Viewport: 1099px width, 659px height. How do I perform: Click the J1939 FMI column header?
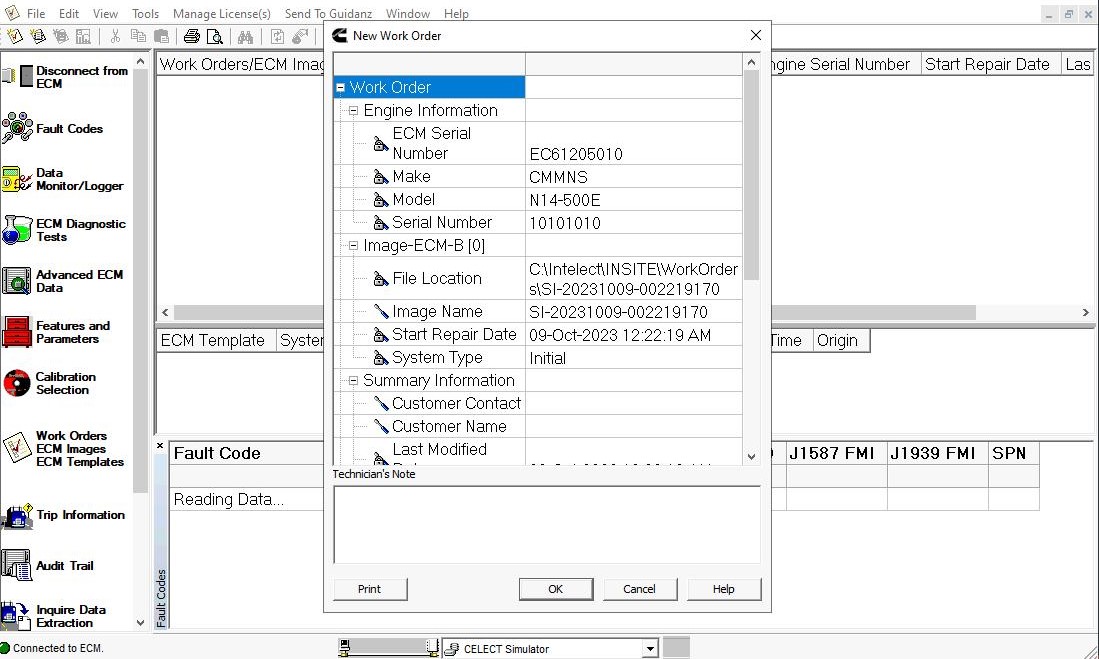click(x=937, y=453)
